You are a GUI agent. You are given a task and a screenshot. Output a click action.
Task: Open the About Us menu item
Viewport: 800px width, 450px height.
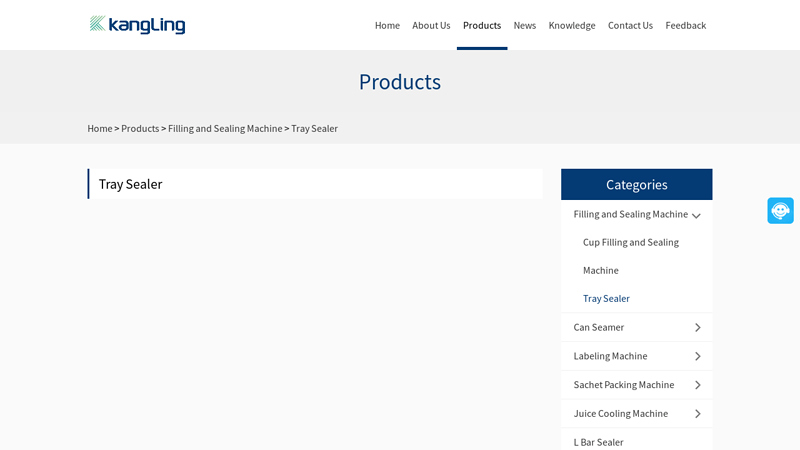[431, 26]
